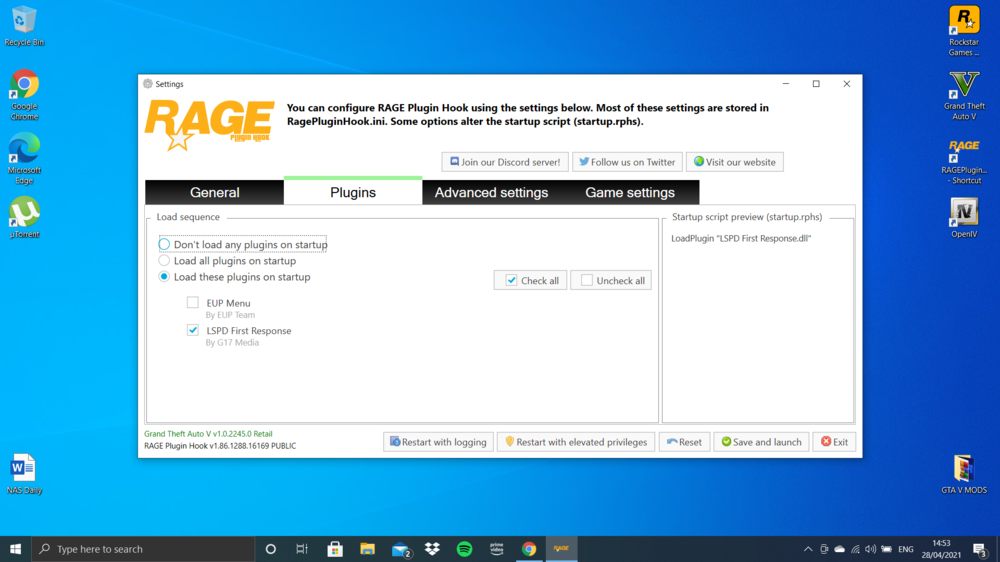Click the ENG language indicator
Screen dimensions: 1000x562
906,549
